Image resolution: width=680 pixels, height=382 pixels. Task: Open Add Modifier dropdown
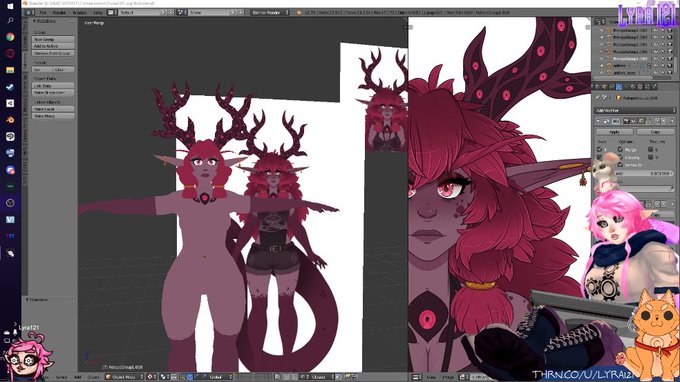click(x=635, y=111)
